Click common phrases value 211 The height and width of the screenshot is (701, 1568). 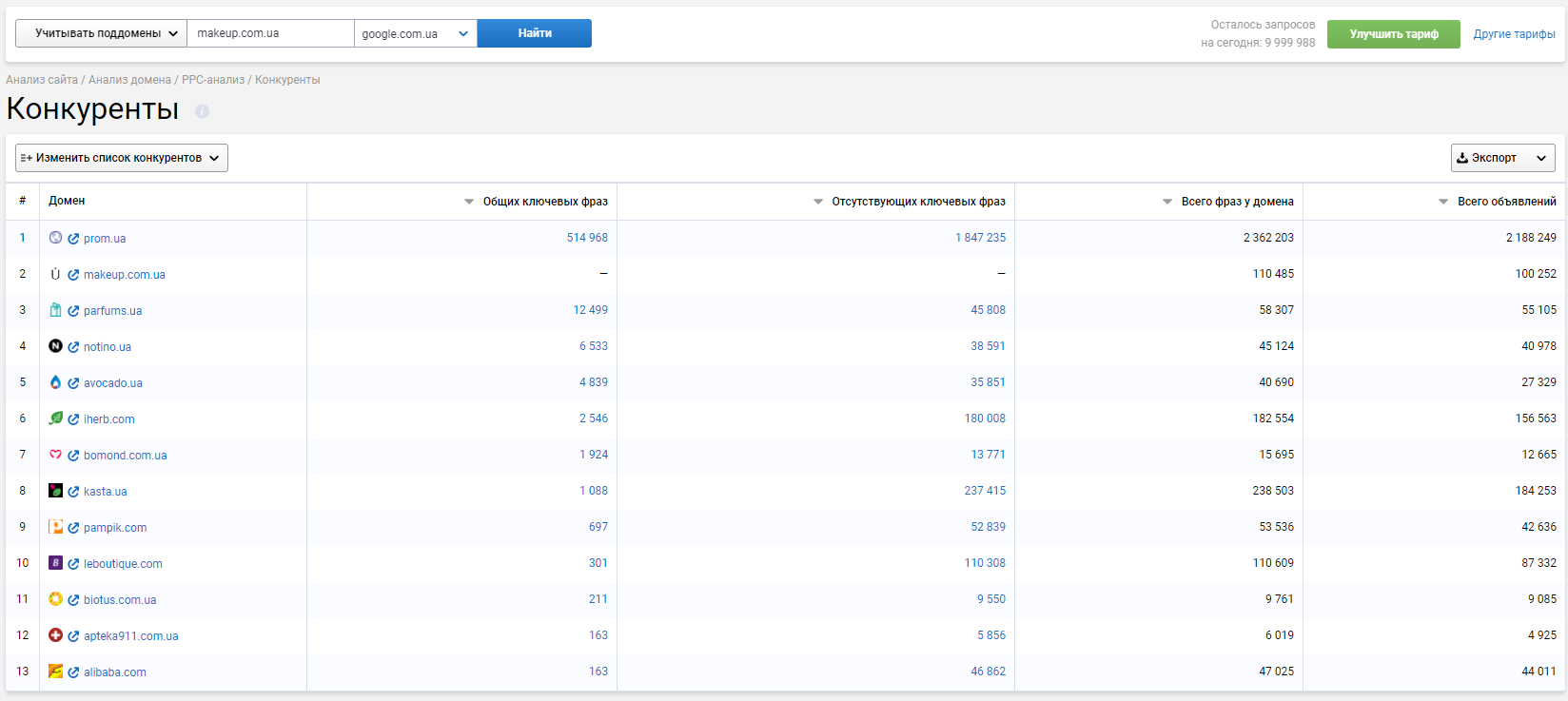(x=598, y=599)
